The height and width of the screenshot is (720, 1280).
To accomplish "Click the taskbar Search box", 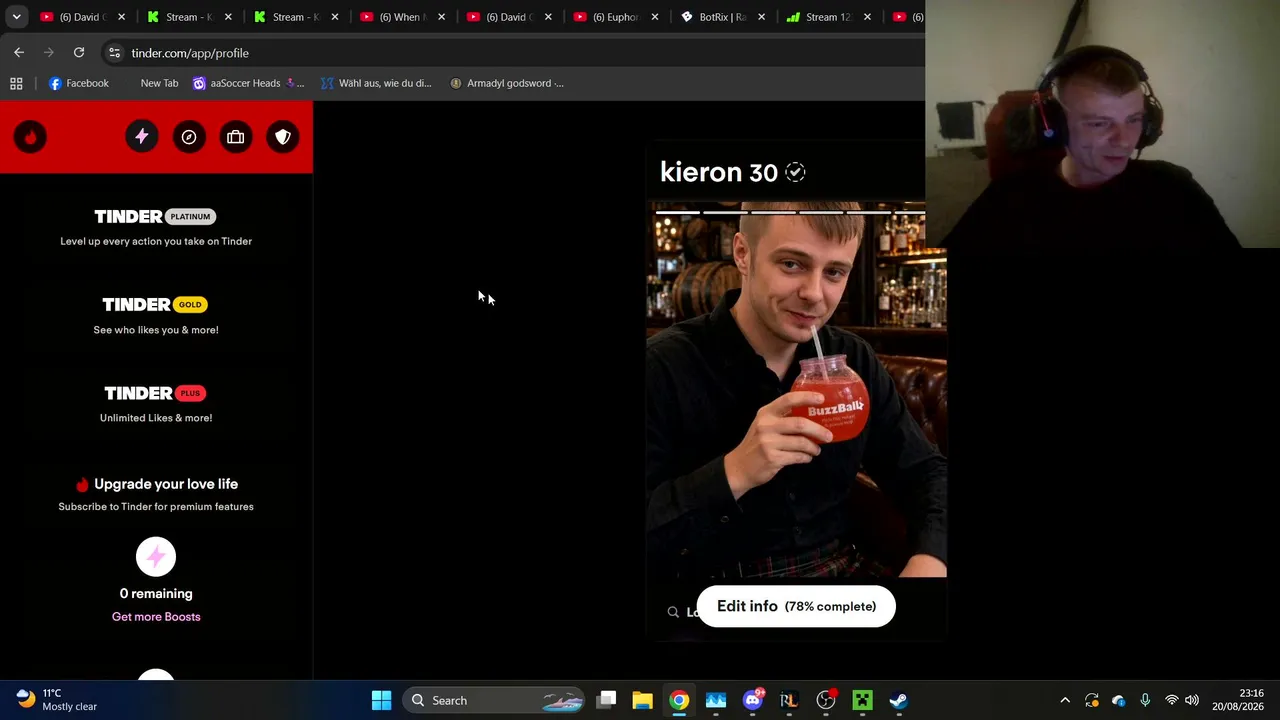I will 494,700.
